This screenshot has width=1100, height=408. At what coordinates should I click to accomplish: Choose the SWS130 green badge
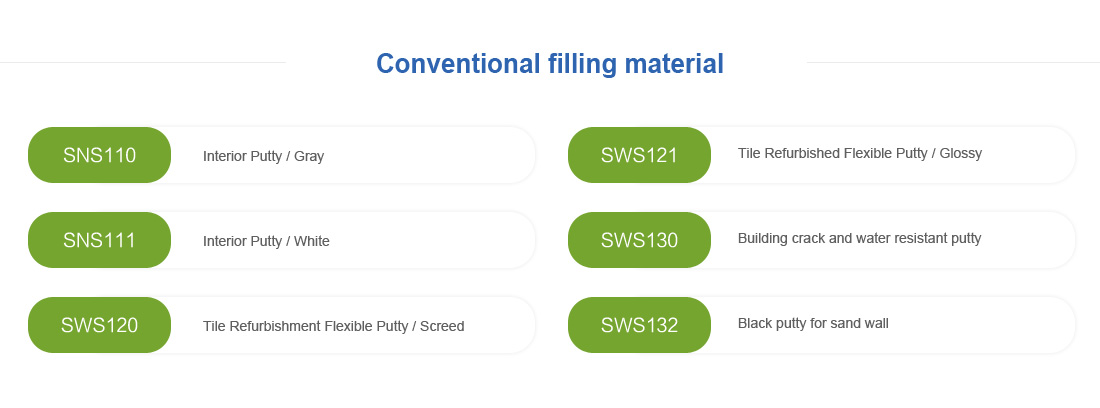click(x=639, y=240)
